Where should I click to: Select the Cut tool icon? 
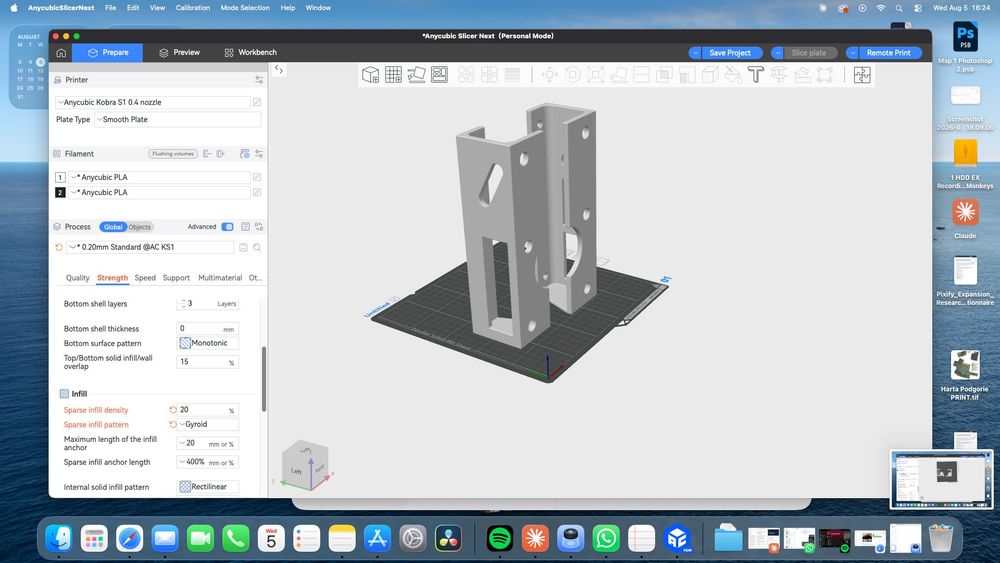click(x=641, y=75)
